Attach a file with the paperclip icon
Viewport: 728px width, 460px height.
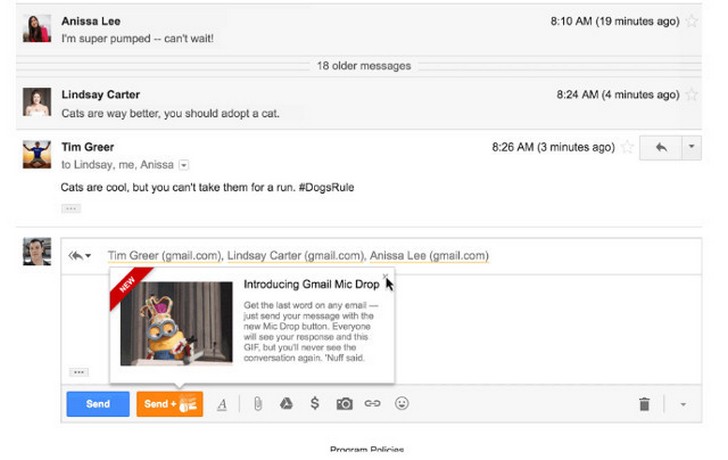tap(256, 404)
